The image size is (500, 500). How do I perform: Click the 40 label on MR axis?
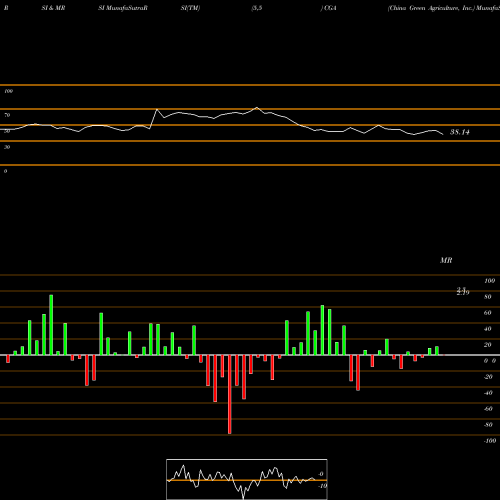pos(488,329)
